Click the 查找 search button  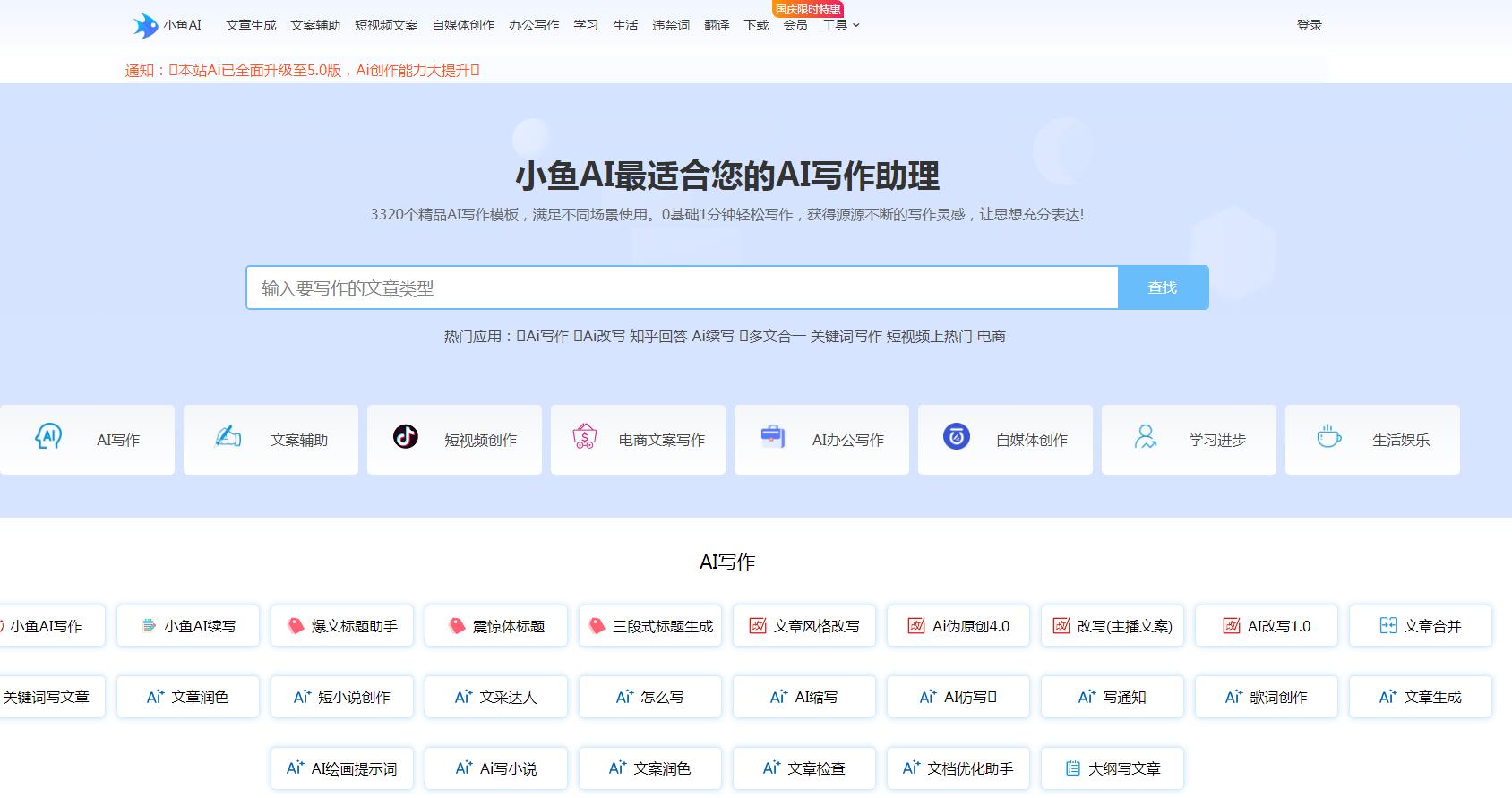click(1163, 287)
